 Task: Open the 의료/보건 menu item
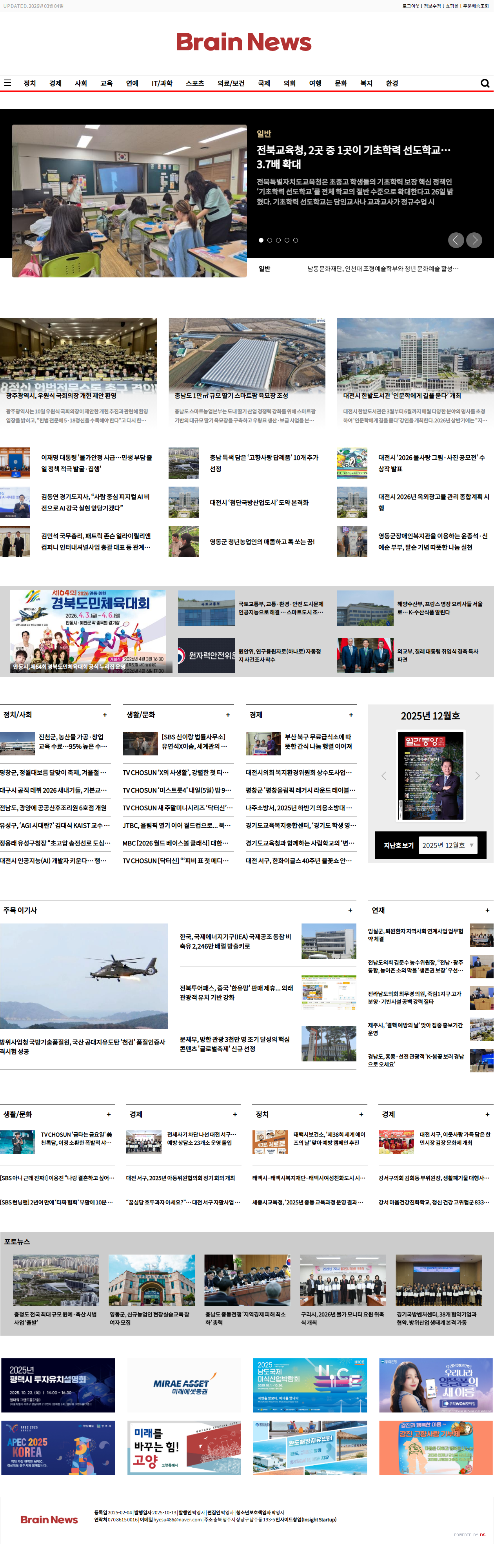[x=231, y=83]
